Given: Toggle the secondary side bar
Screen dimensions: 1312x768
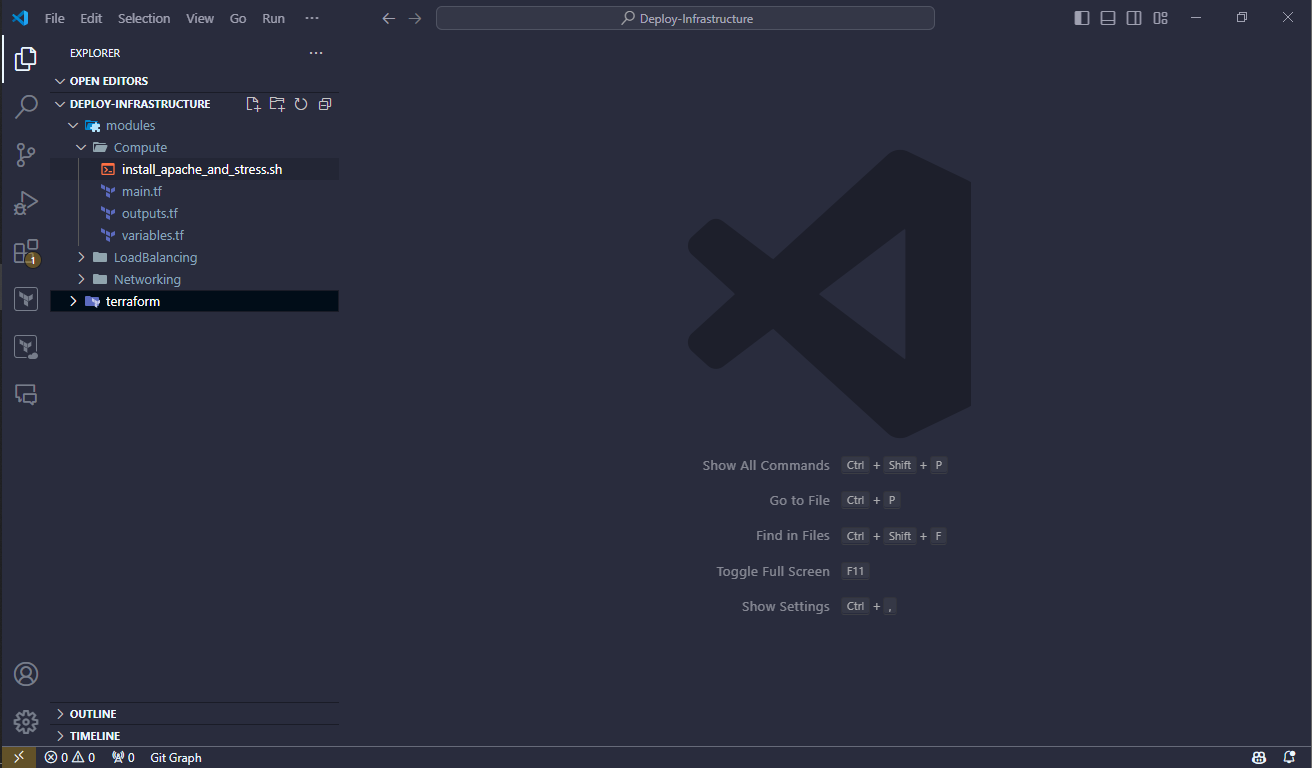Looking at the screenshot, I should [1134, 18].
